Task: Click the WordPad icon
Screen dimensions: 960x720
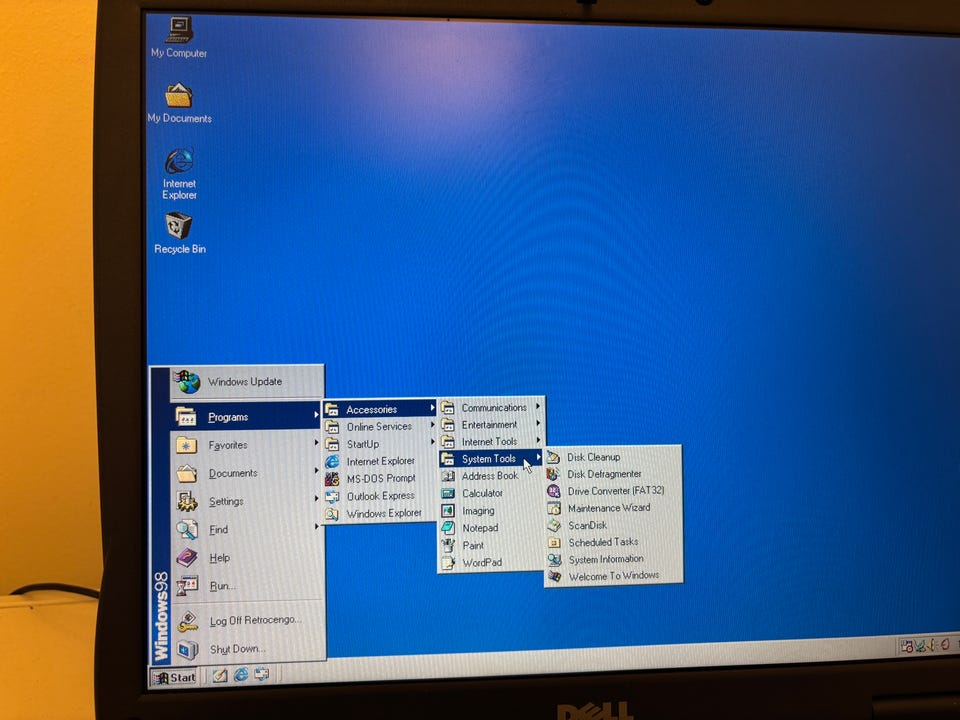Action: [x=448, y=562]
